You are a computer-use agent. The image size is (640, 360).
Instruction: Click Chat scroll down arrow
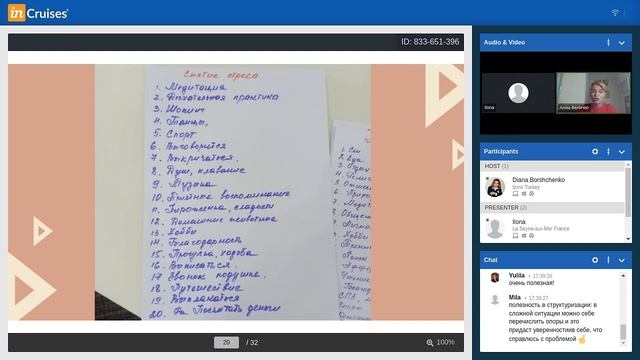click(x=623, y=343)
